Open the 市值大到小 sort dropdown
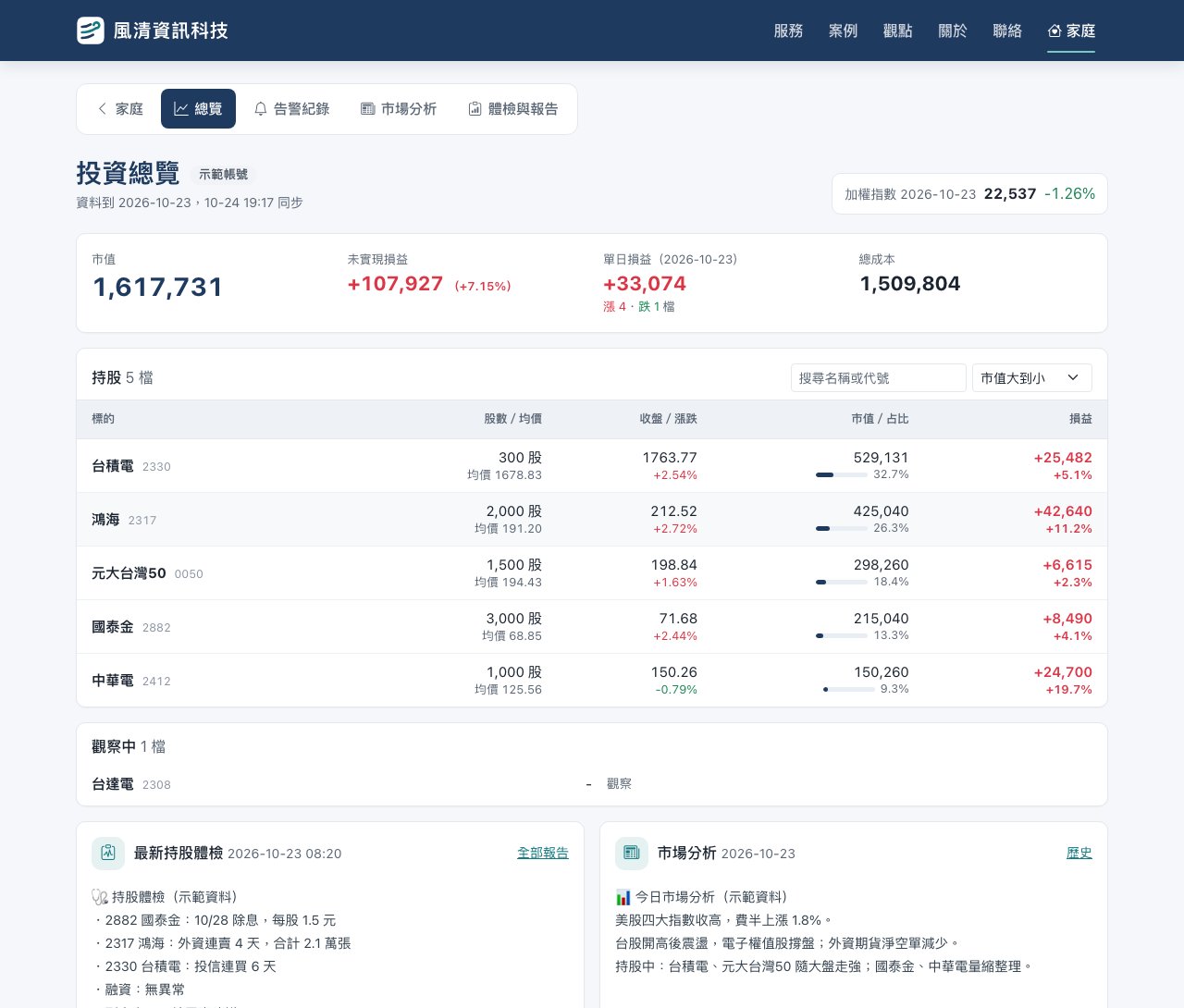The image size is (1184, 1008). click(1032, 378)
